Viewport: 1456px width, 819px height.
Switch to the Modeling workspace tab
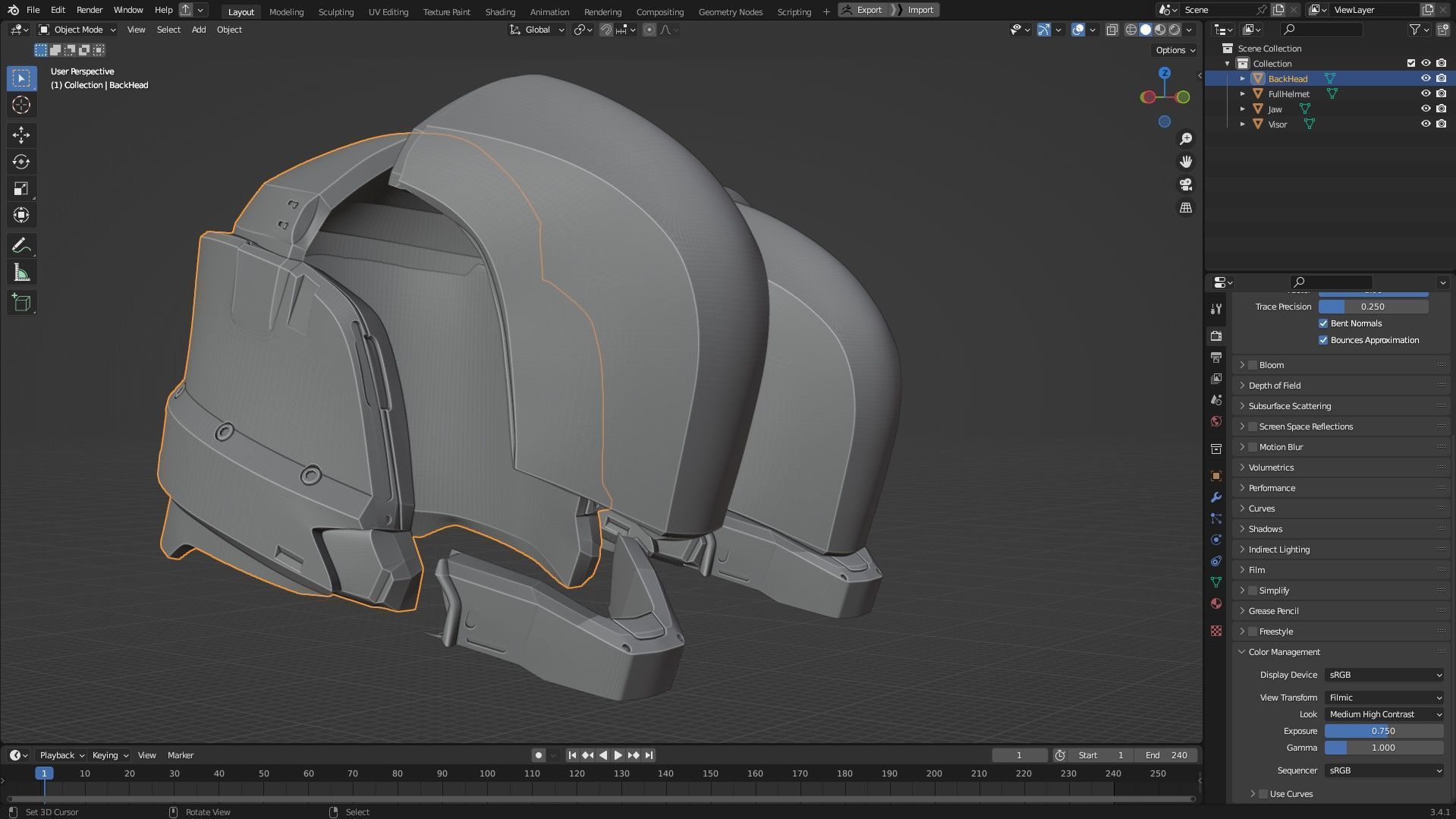[286, 11]
